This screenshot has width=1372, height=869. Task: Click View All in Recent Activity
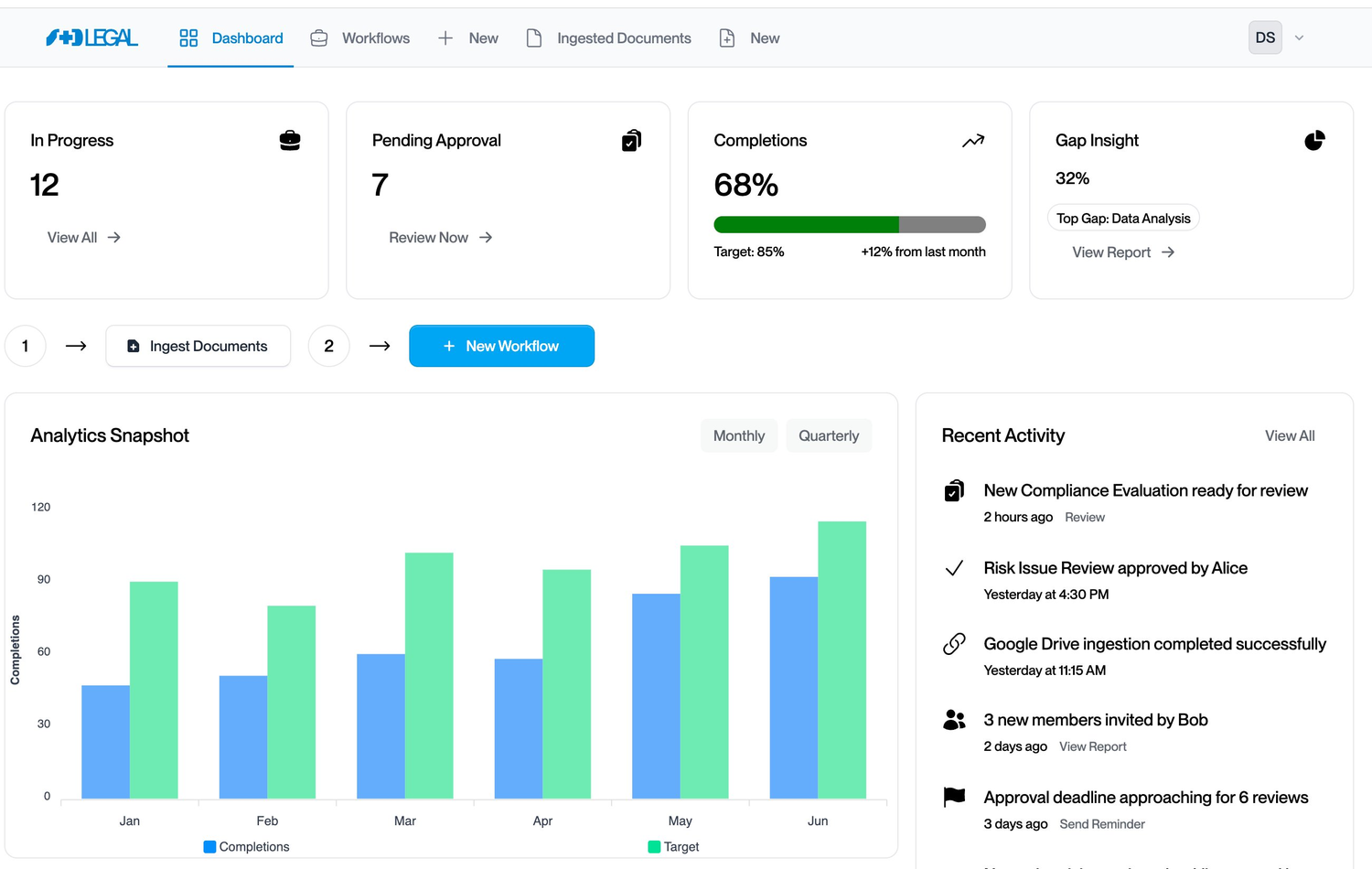(1290, 435)
